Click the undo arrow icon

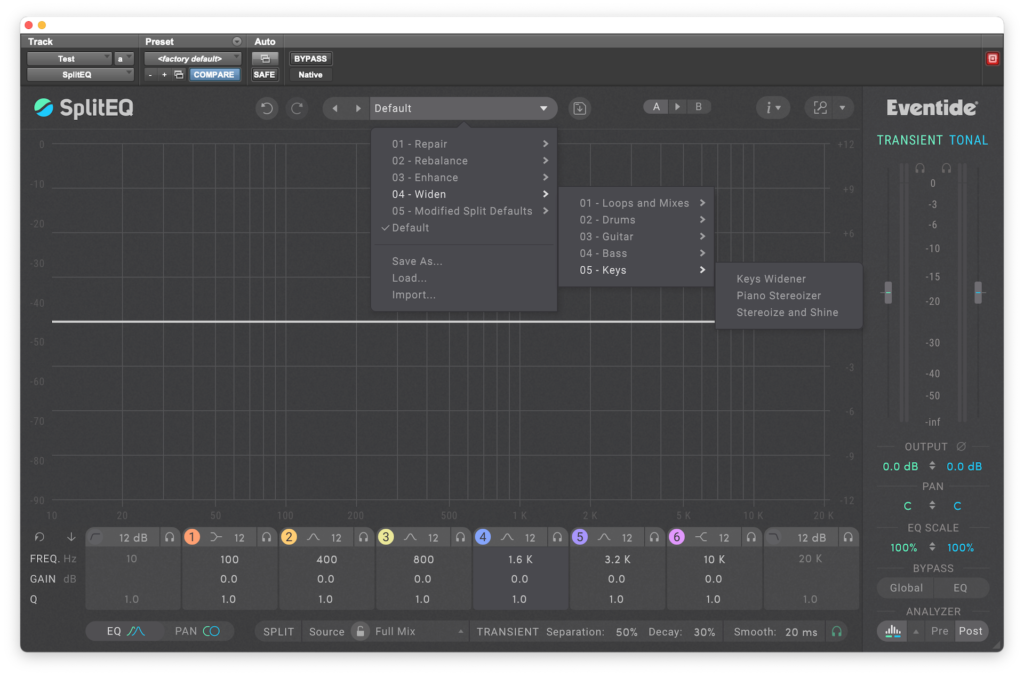pyautogui.click(x=266, y=108)
